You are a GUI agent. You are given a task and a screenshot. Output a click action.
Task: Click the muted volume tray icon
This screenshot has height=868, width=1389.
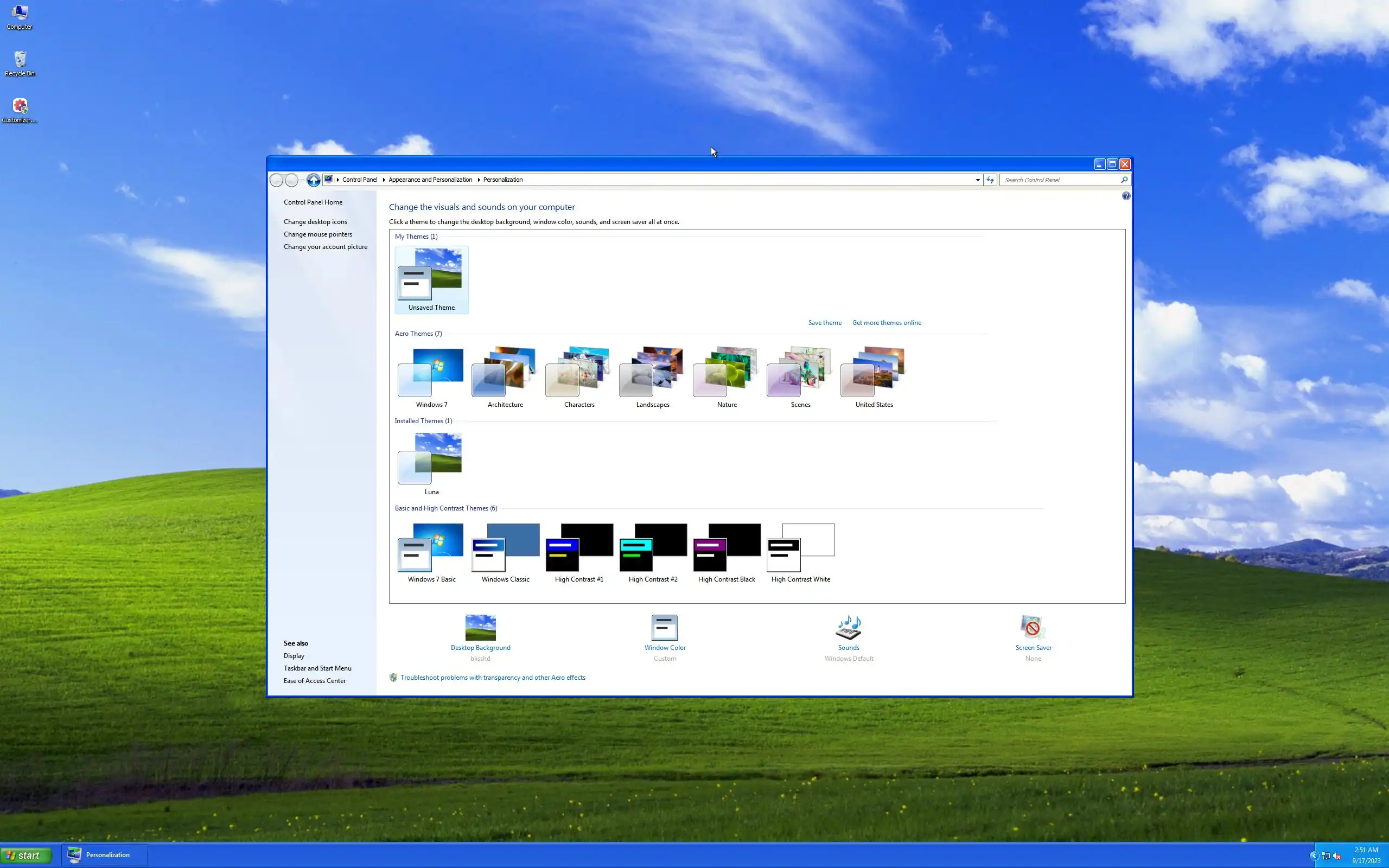[1337, 856]
